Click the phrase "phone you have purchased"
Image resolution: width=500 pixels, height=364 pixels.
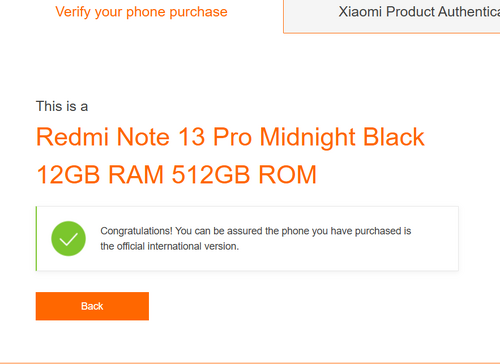[342, 231]
